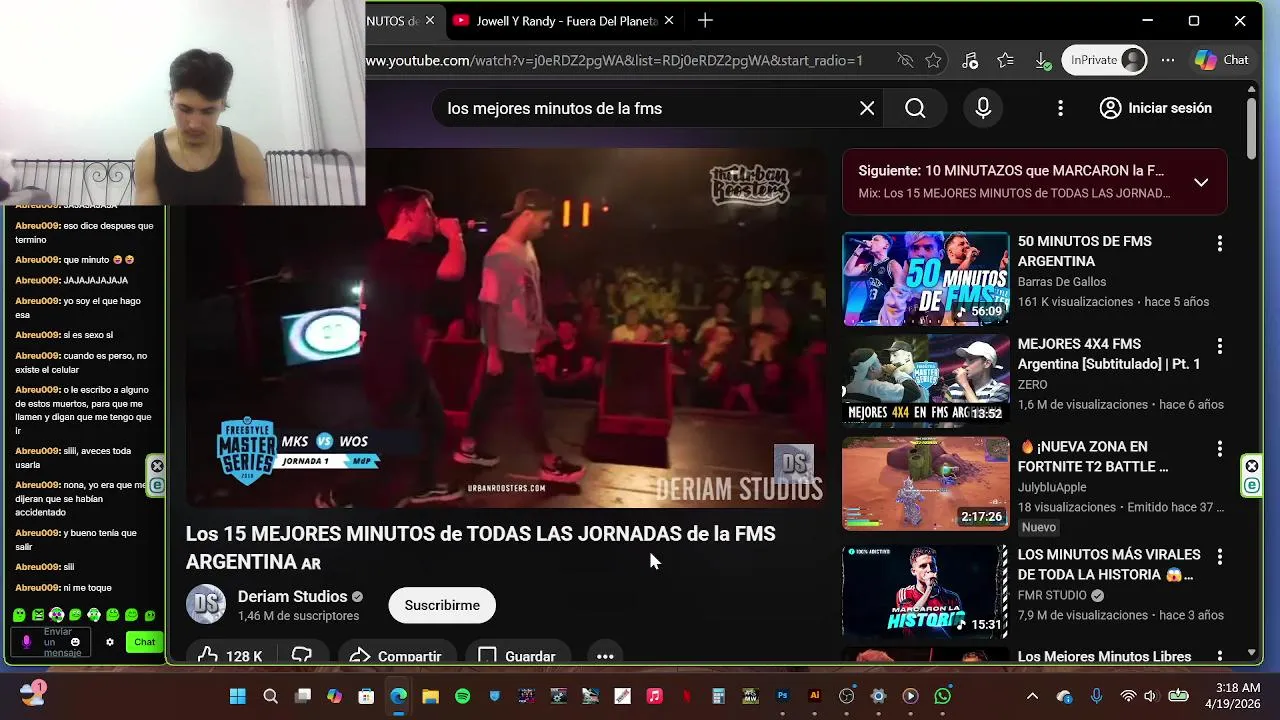Open the Edge favorites list icon
Viewport: 1280px width, 720px height.
tap(1005, 60)
